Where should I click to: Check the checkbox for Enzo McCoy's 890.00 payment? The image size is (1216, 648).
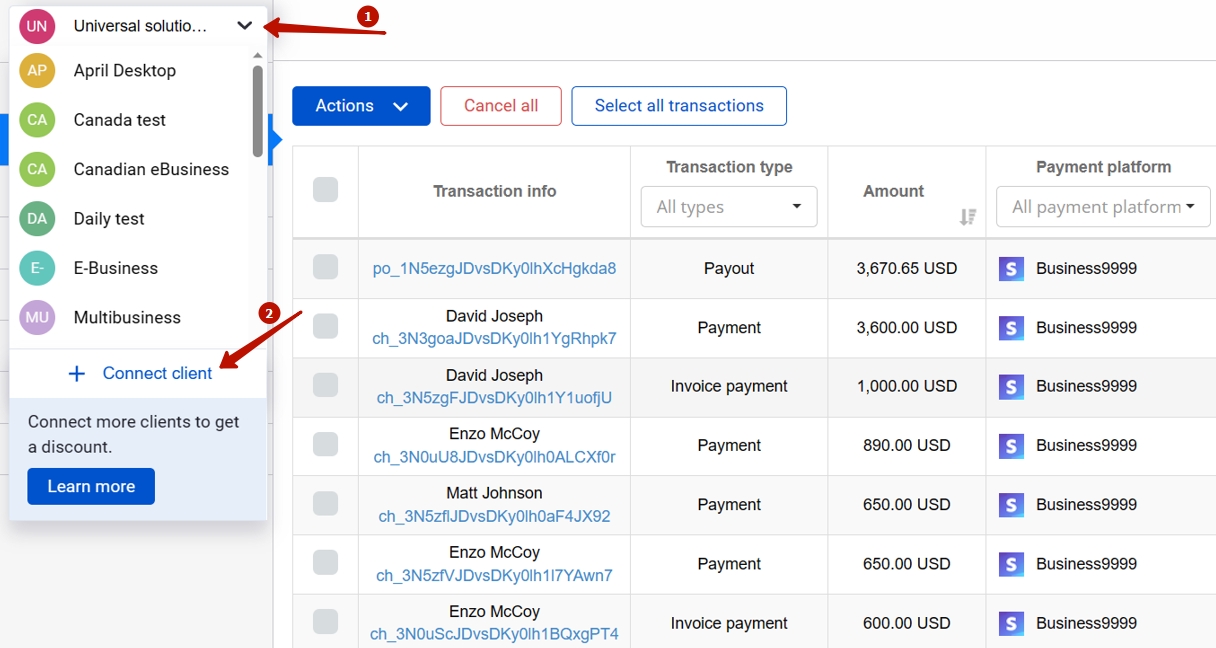point(324,446)
